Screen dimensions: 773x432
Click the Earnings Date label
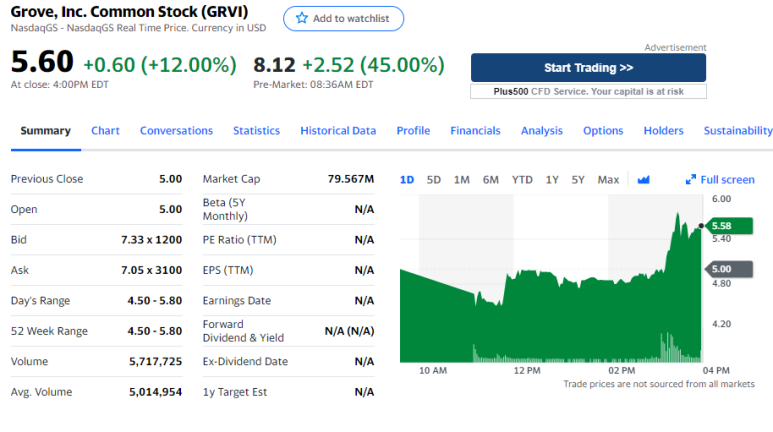click(237, 301)
